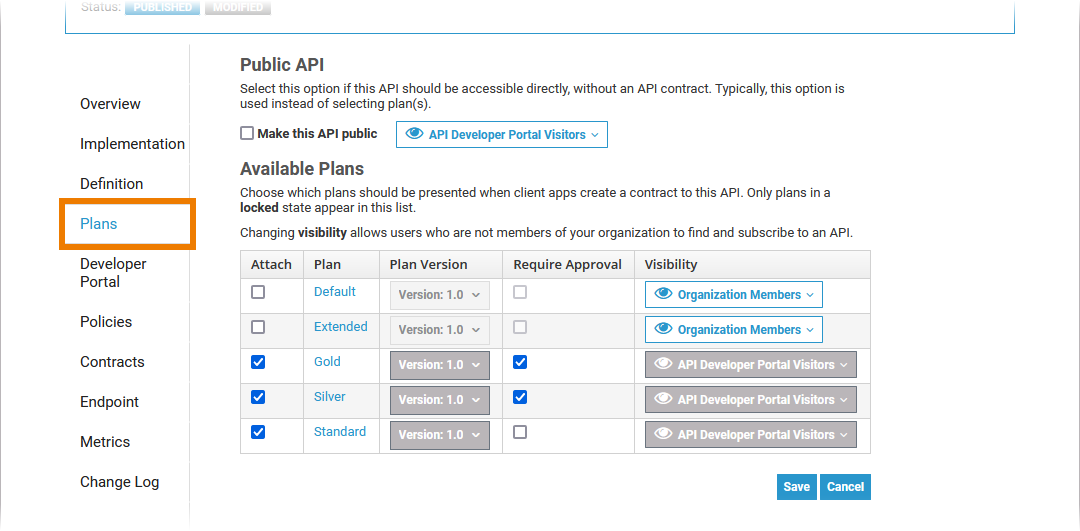Image resolution: width=1080 pixels, height=531 pixels.
Task: Click the eye icon in Silver plan row
Action: pos(663,399)
